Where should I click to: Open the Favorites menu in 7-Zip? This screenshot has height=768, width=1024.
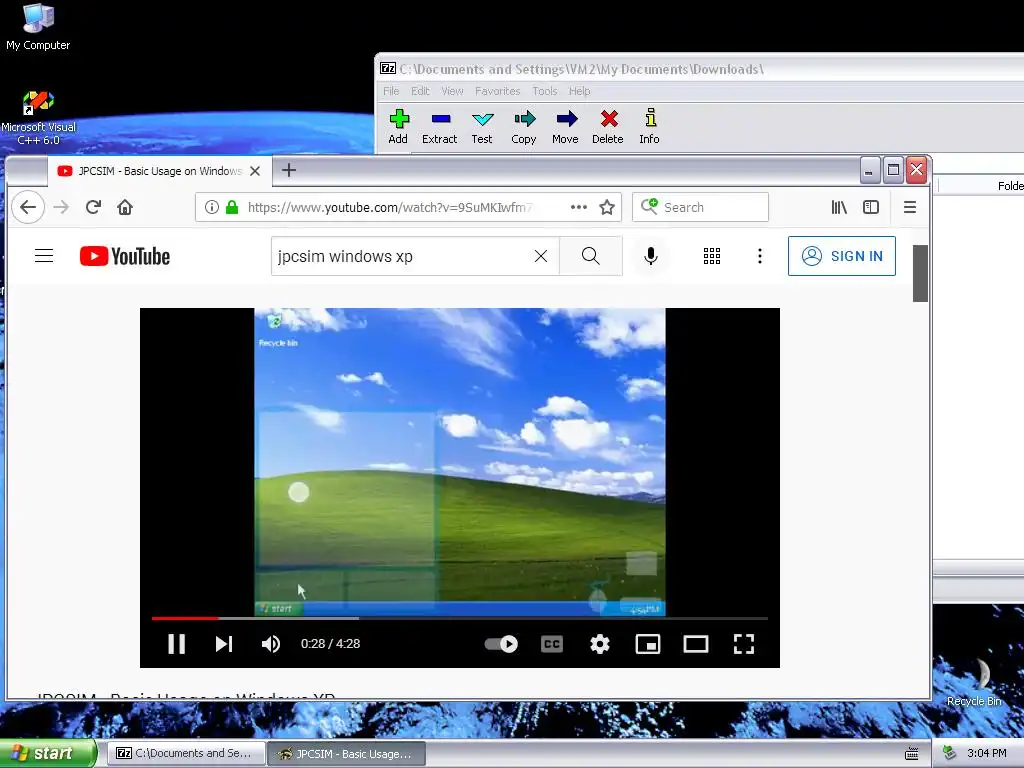[498, 91]
